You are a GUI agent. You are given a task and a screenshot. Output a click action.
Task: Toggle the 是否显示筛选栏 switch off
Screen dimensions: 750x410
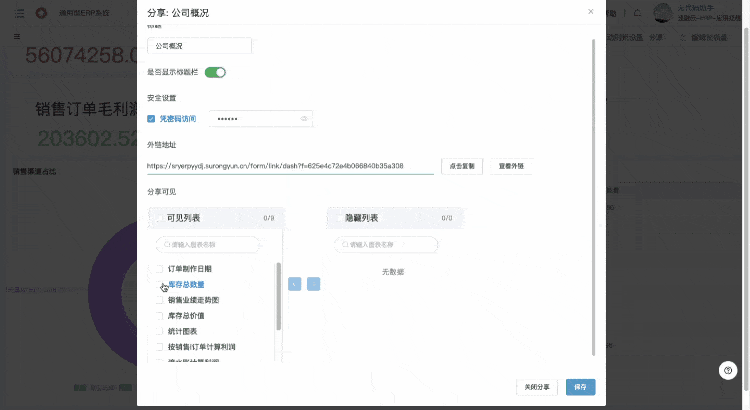[215, 72]
